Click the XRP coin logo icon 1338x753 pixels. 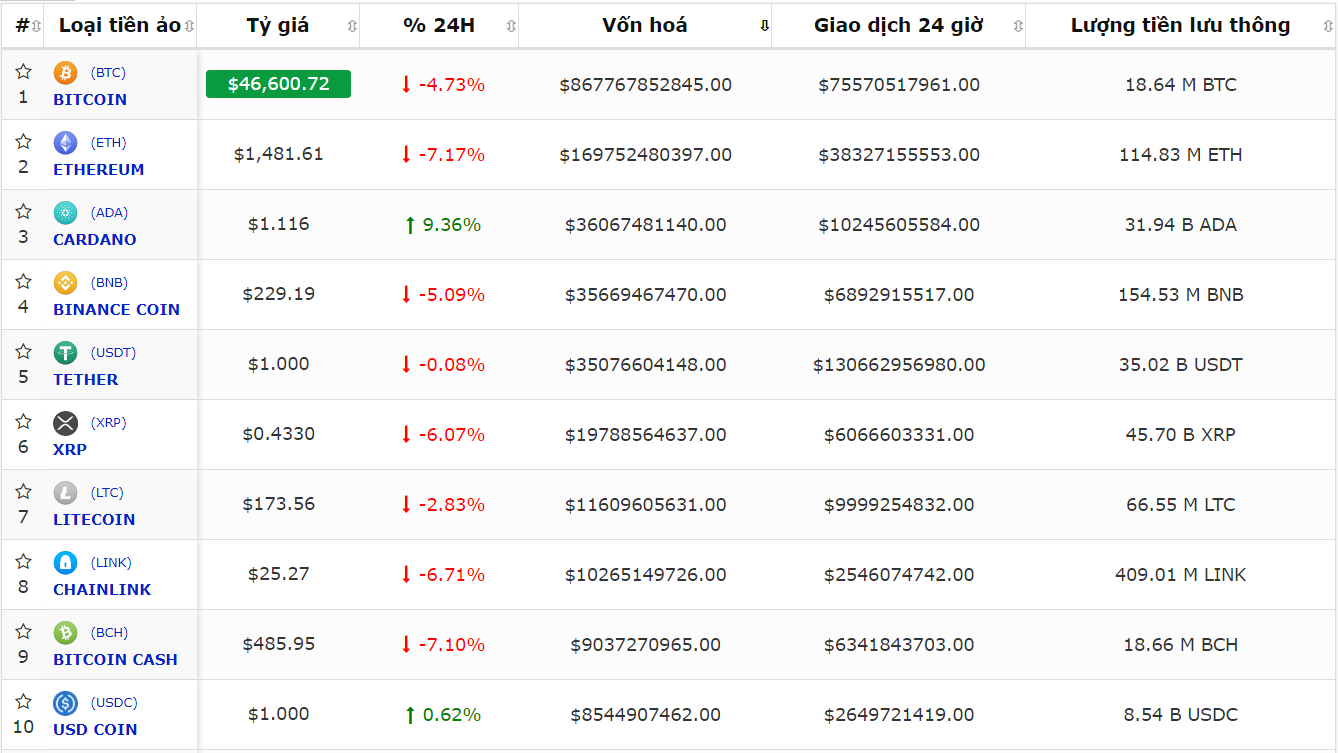pyautogui.click(x=65, y=423)
